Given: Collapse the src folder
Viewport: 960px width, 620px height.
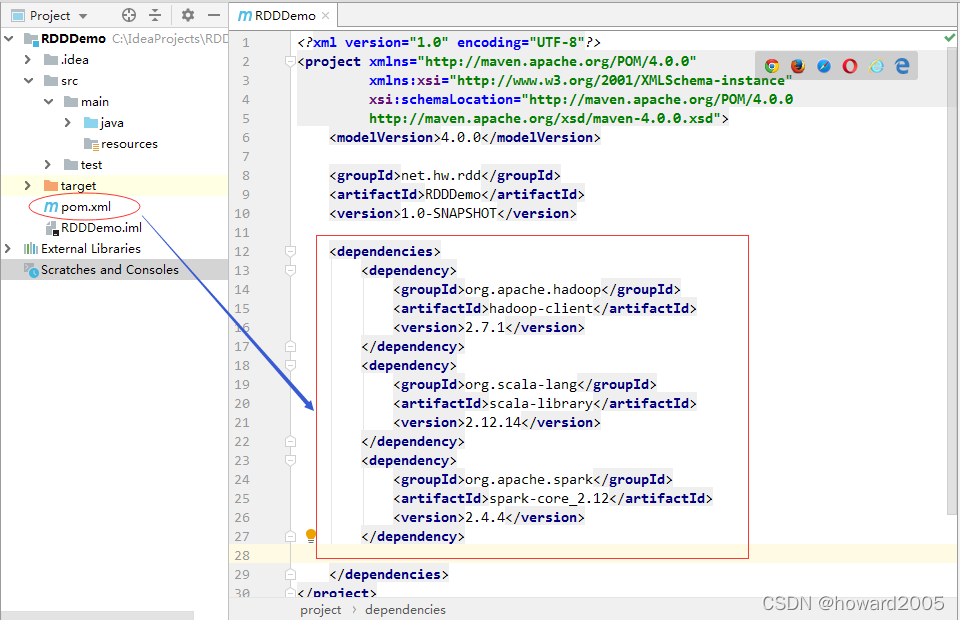Looking at the screenshot, I should tap(28, 80).
